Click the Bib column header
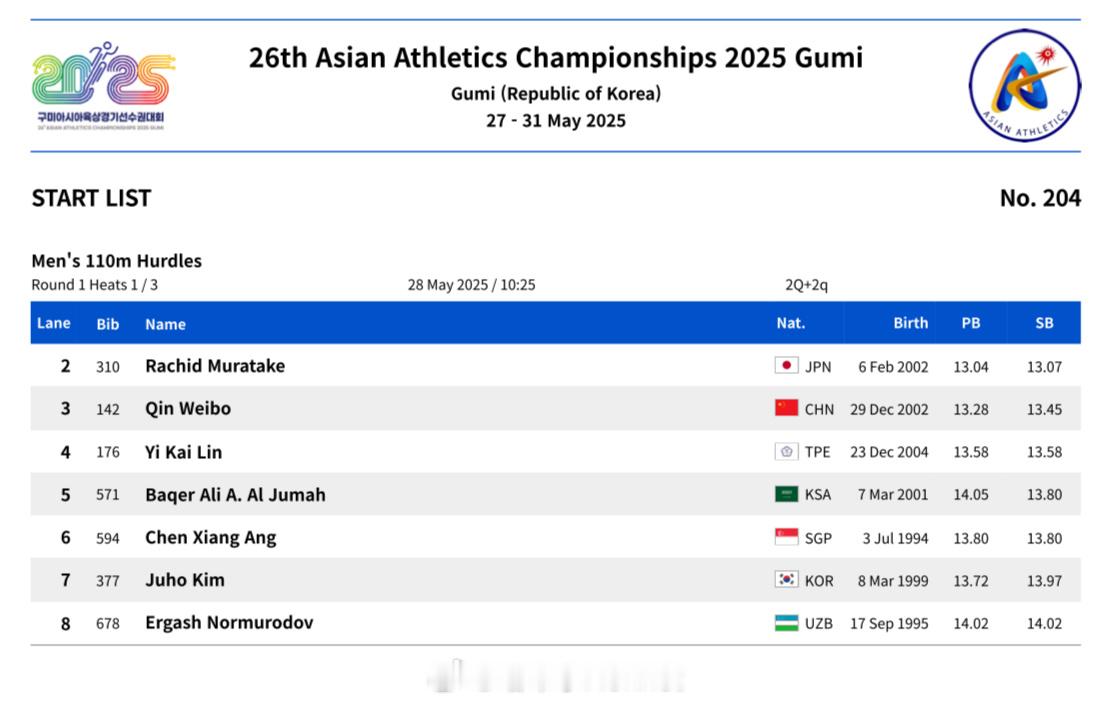 pos(108,324)
